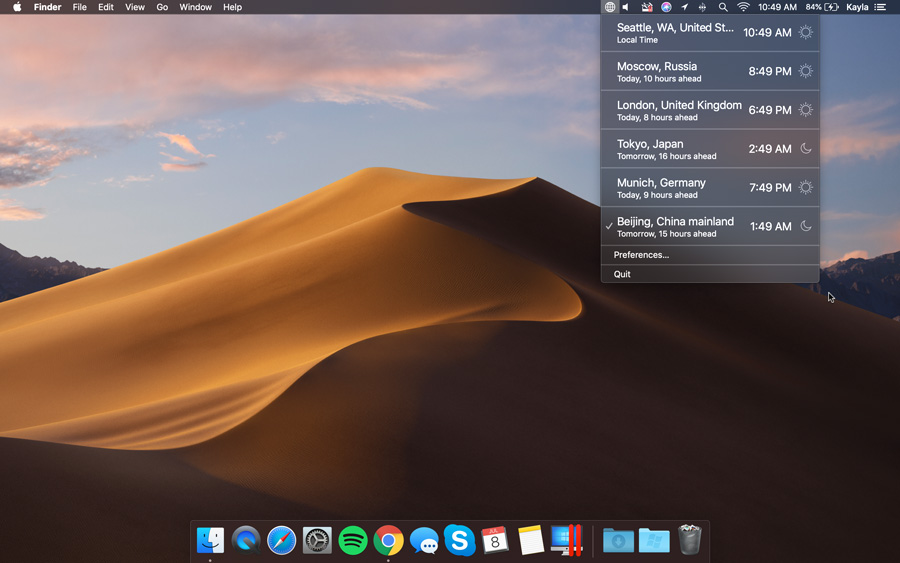The height and width of the screenshot is (563, 900).
Task: Open the volume control menu
Action: coord(627,7)
